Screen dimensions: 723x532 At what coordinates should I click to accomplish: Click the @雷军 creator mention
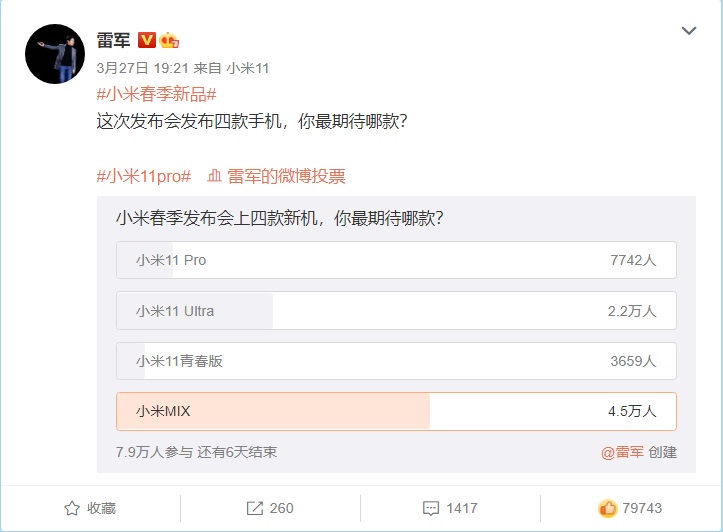click(622, 452)
